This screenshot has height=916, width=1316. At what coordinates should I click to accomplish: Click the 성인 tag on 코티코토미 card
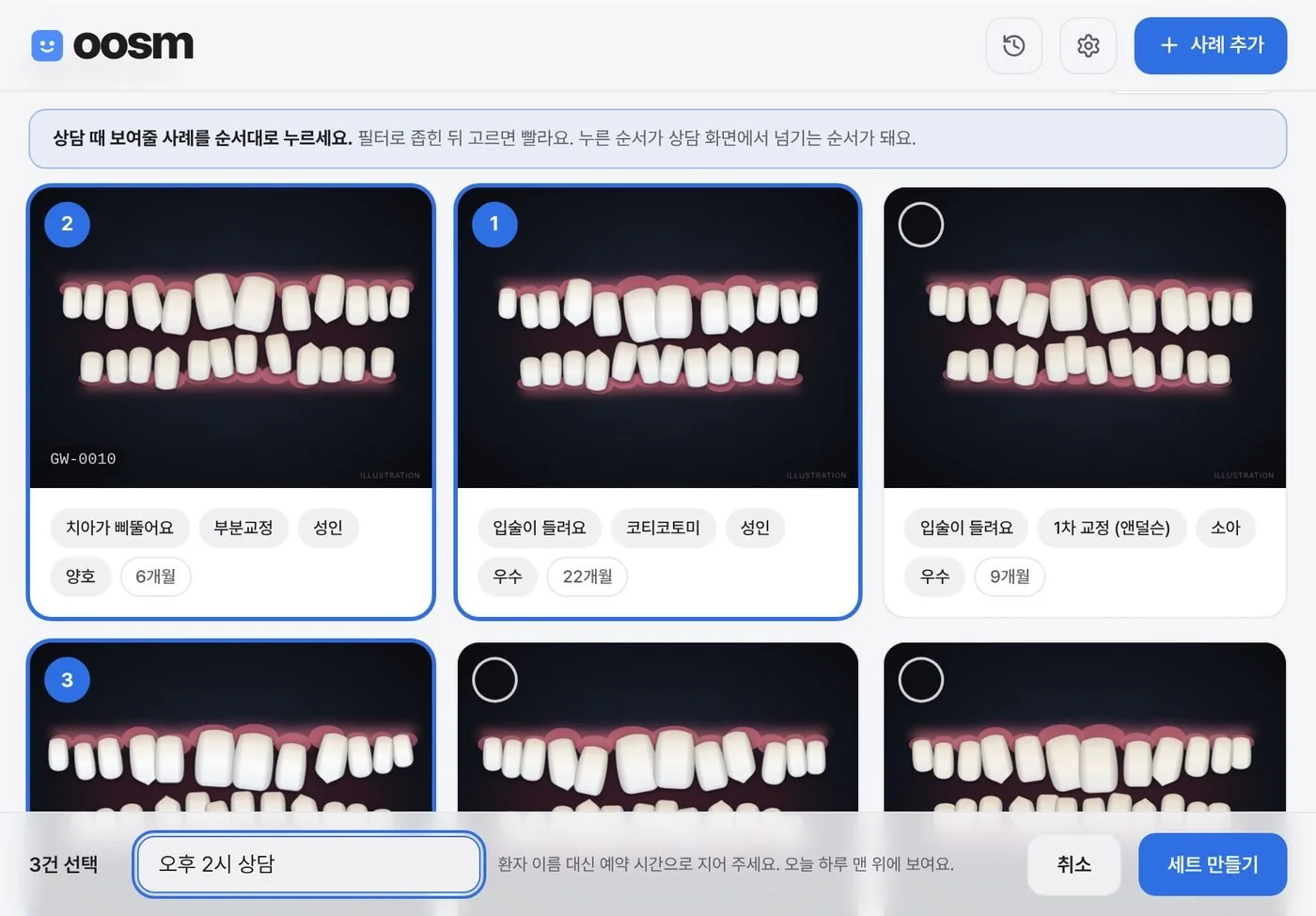(755, 528)
